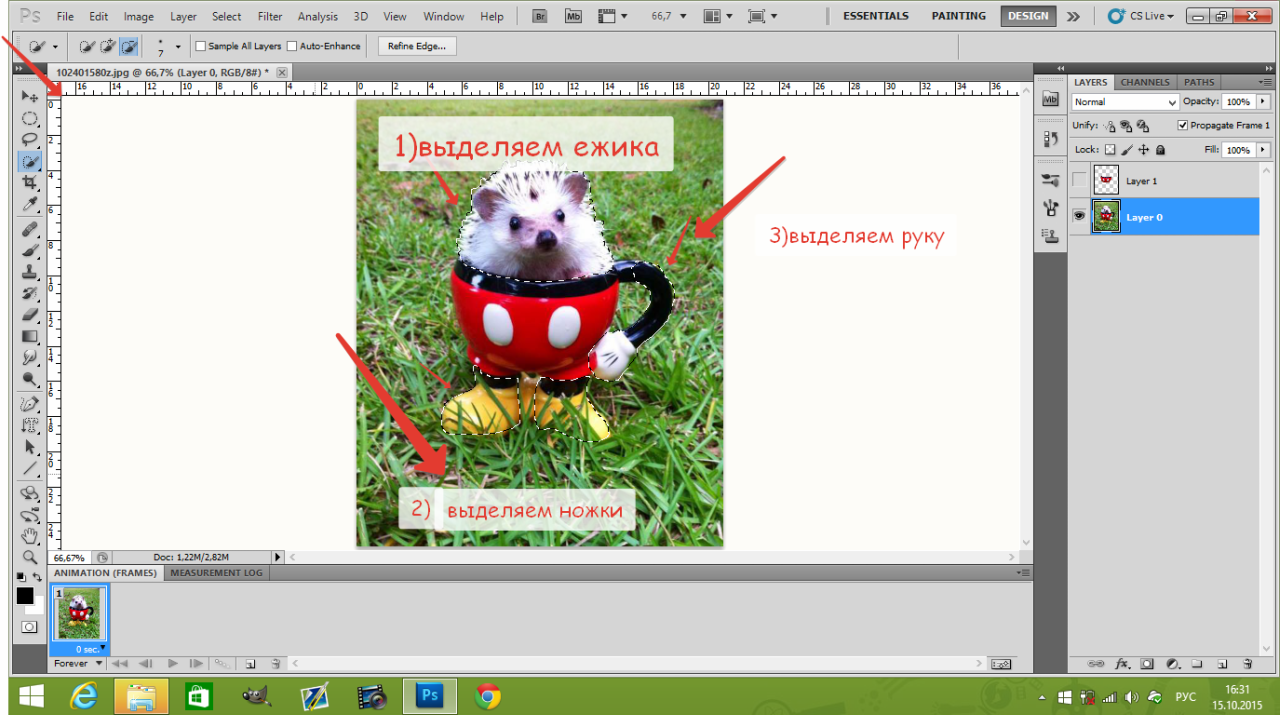Enable Sample All Layers checkbox

coord(201,46)
